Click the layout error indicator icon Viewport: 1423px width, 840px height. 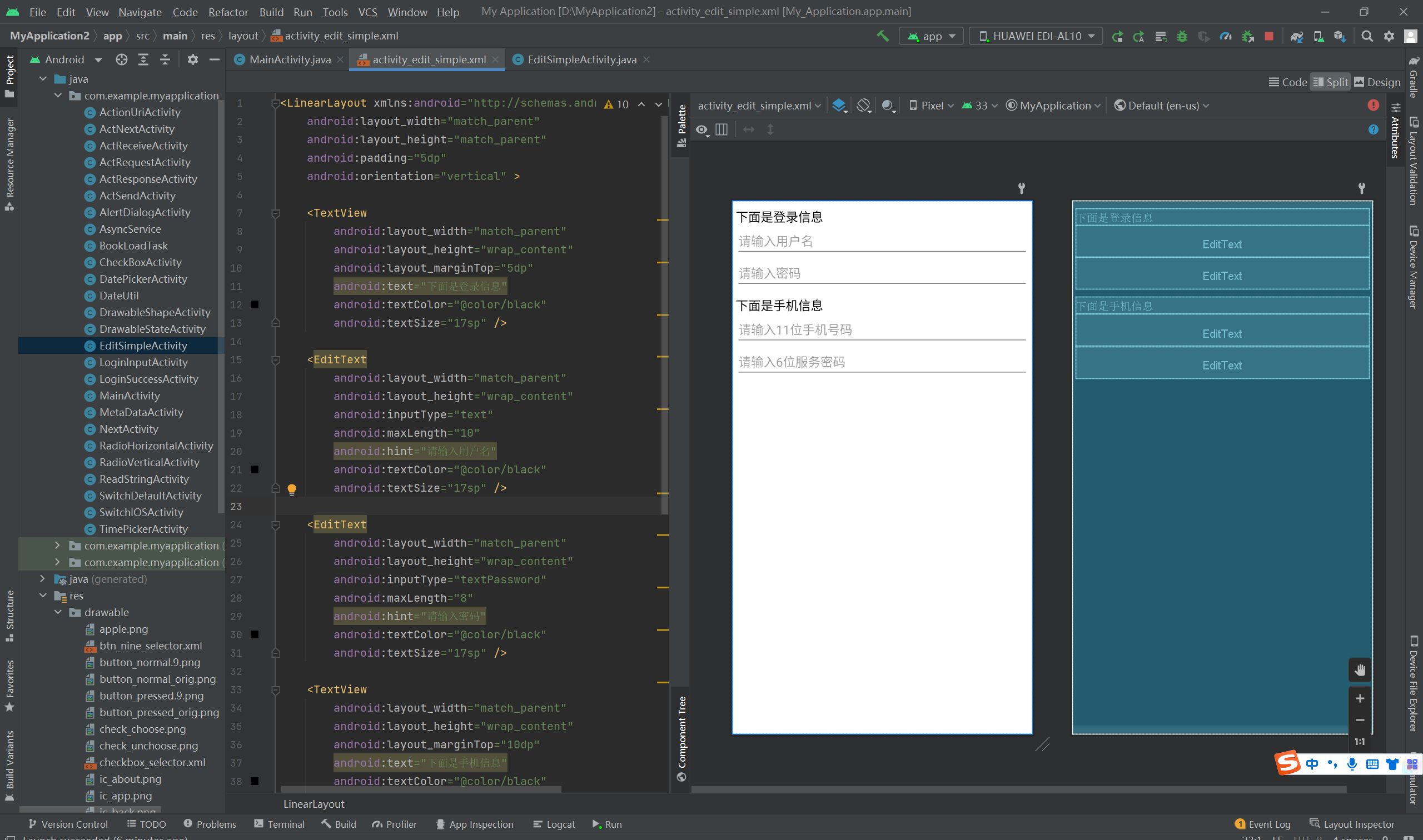pyautogui.click(x=1372, y=106)
